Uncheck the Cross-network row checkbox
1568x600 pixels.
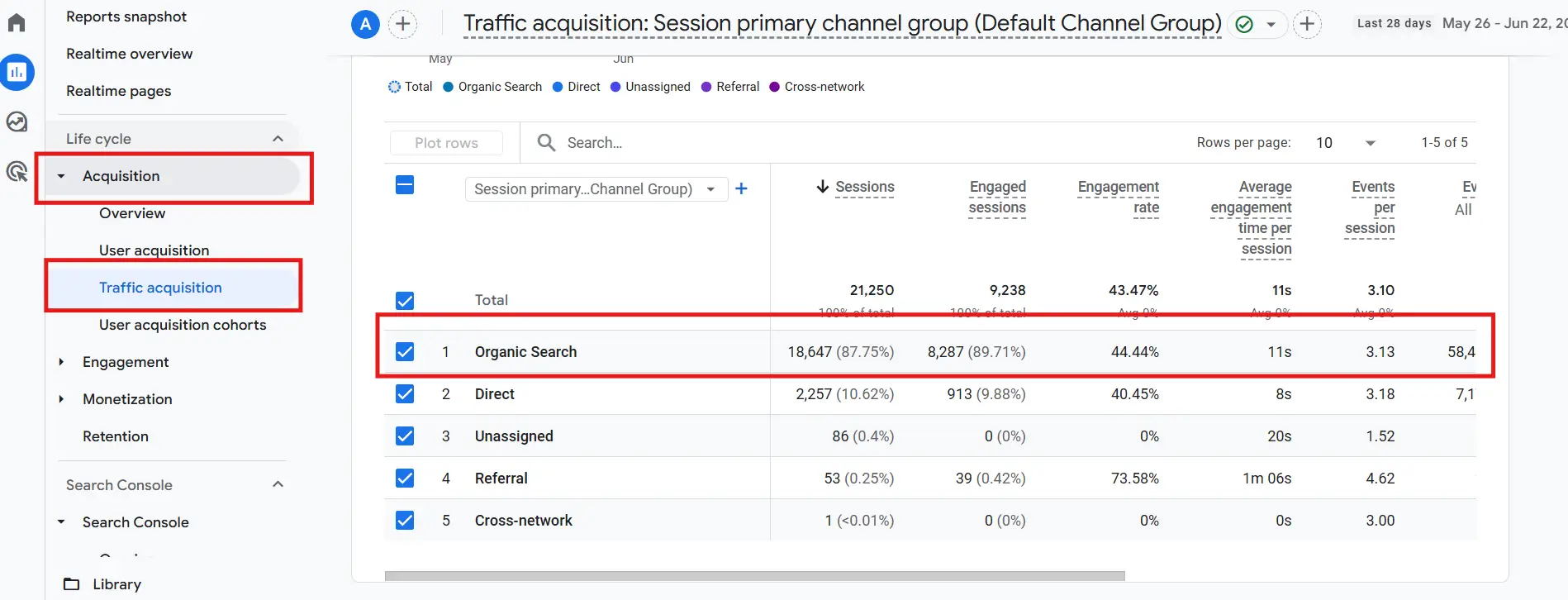405,521
